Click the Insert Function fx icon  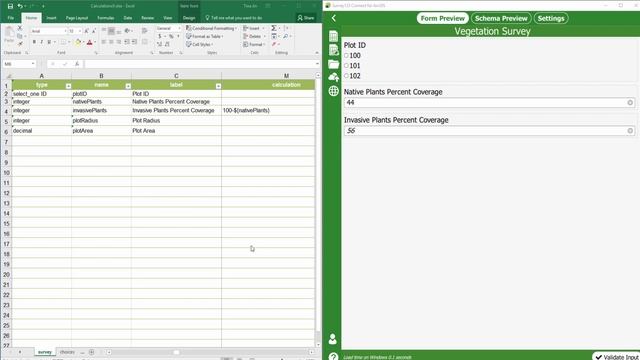coord(77,64)
